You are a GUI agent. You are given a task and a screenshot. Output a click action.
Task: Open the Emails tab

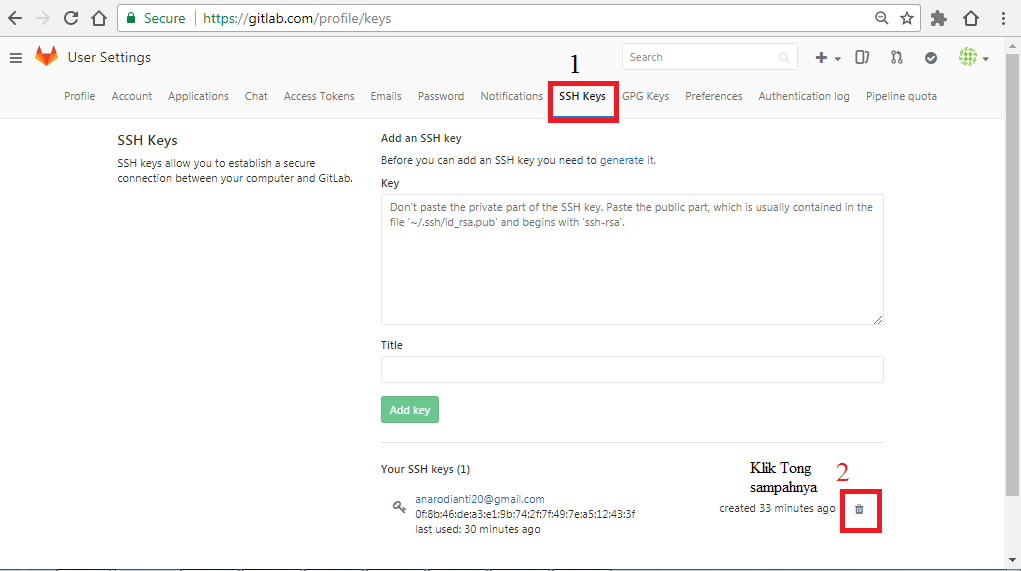[386, 96]
